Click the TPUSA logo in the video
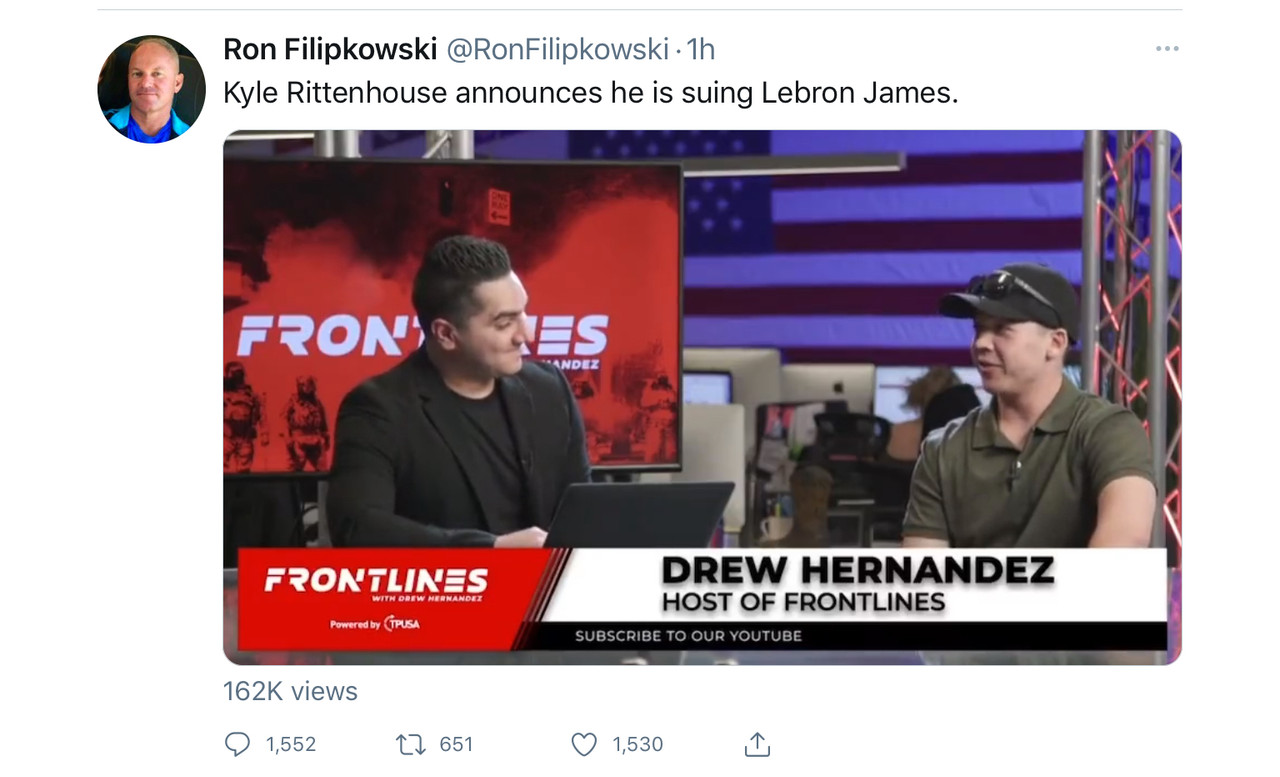1280x777 pixels. (401, 624)
